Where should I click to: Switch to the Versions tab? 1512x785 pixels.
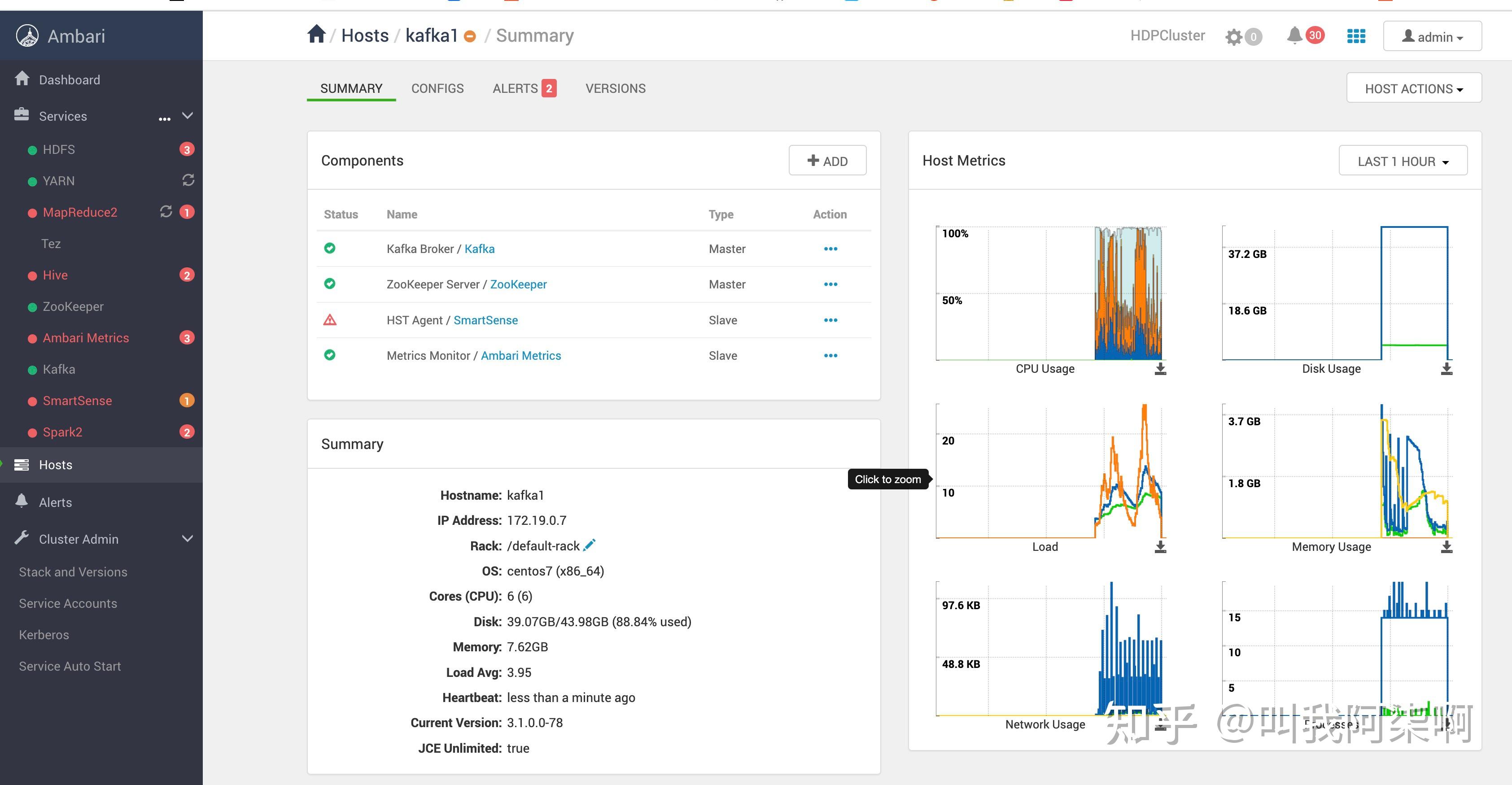tap(615, 88)
